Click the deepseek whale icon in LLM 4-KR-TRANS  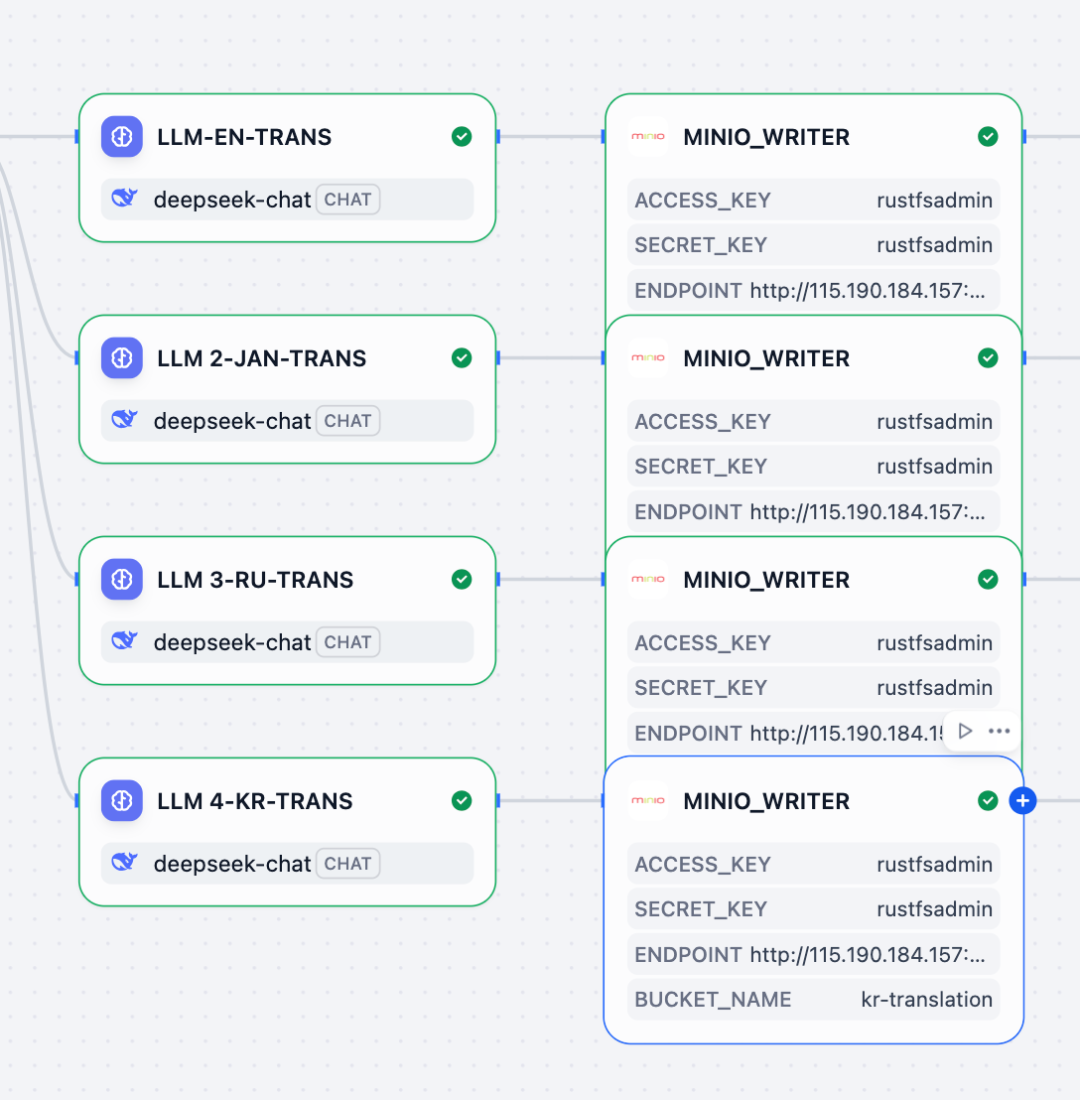click(x=125, y=863)
